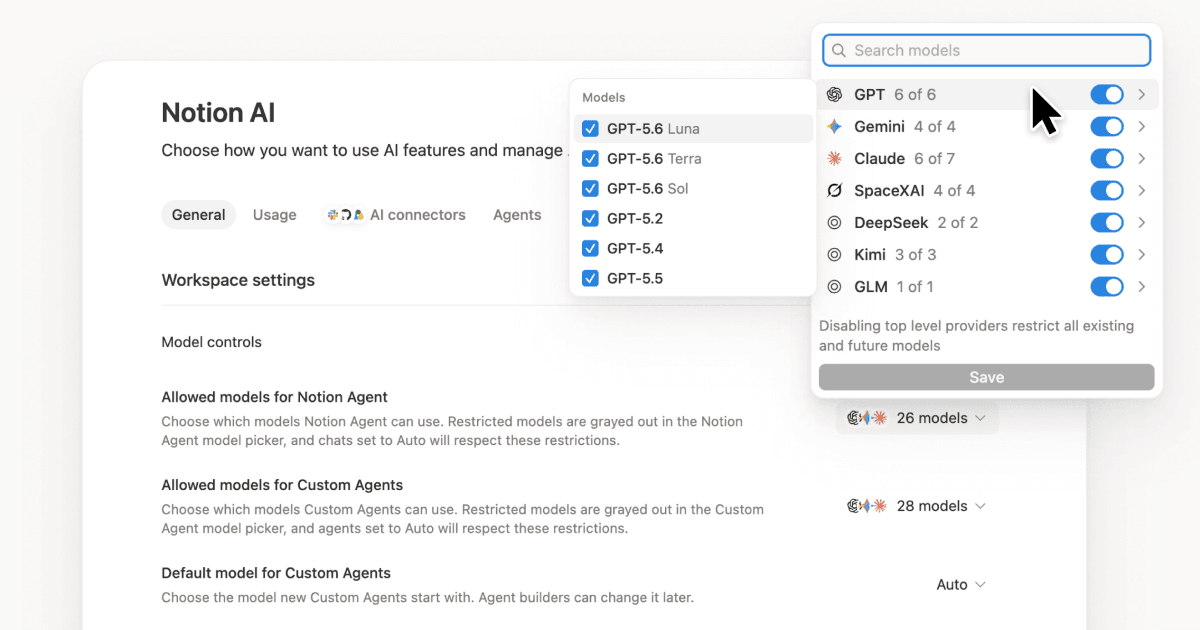Click the GPT-5.5 label text
Screen dimensions: 1200x630
pos(635,279)
